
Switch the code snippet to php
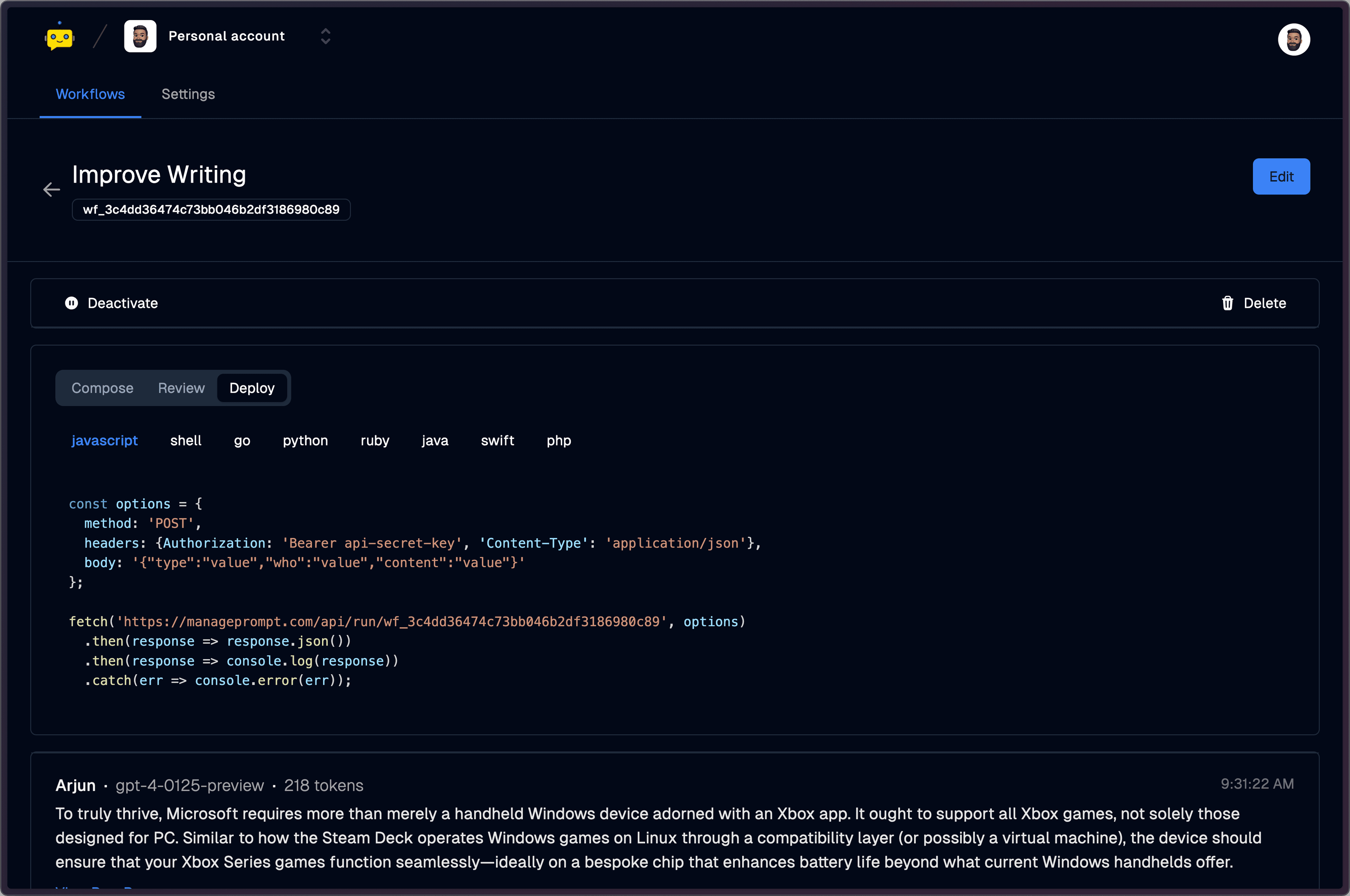click(x=559, y=441)
